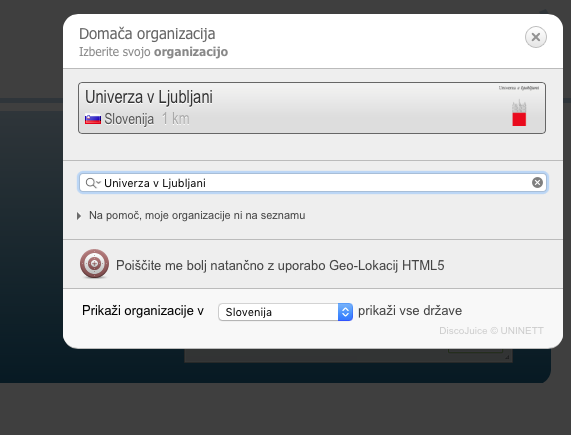The height and width of the screenshot is (435, 571).
Task: Click the 'Prikaži organizacije v' label
Action: tap(143, 311)
